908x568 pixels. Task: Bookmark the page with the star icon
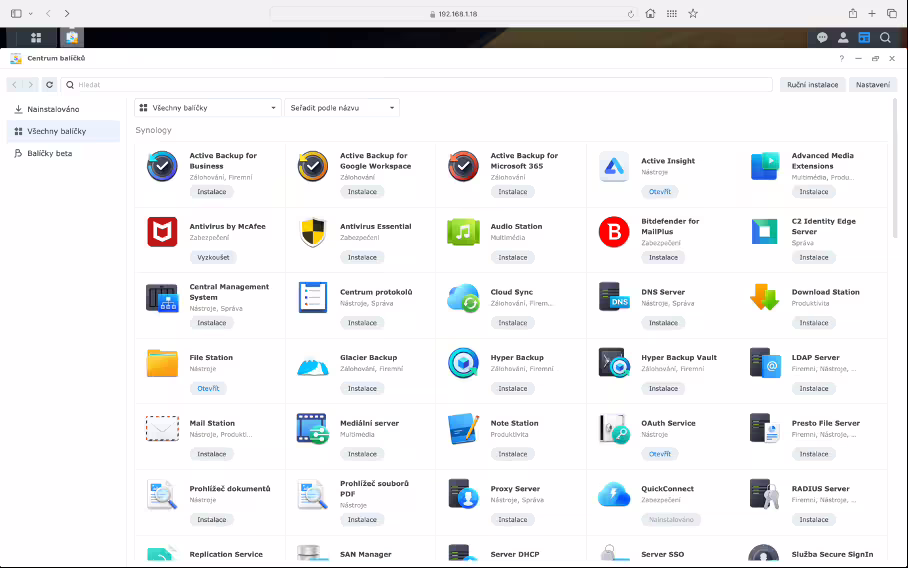[693, 13]
